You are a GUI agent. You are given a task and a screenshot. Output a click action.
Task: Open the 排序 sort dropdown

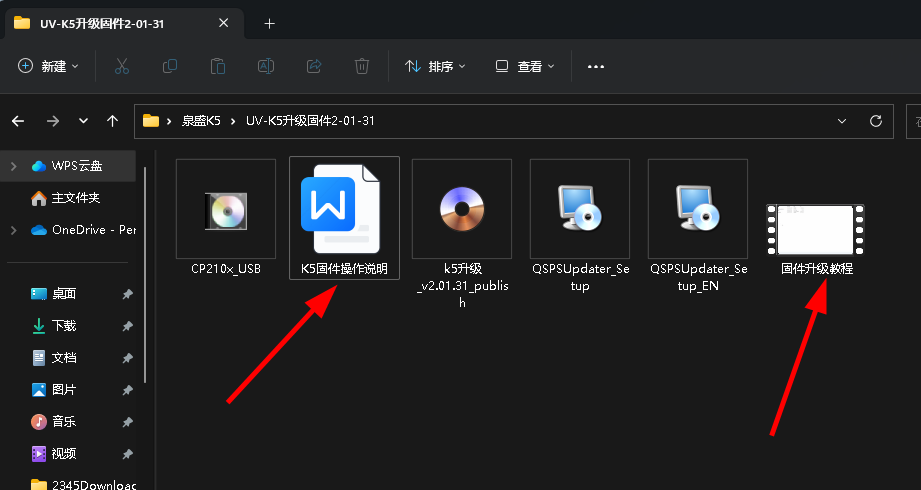click(435, 66)
